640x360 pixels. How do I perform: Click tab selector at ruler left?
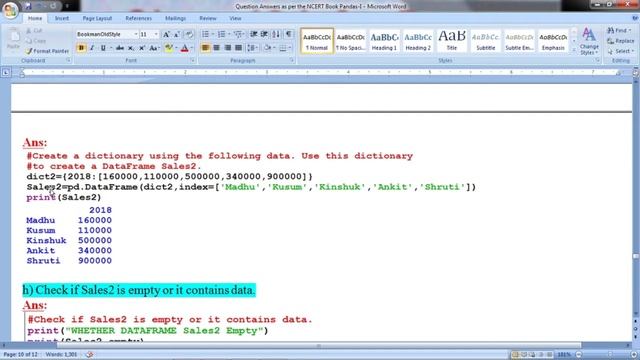[6, 73]
